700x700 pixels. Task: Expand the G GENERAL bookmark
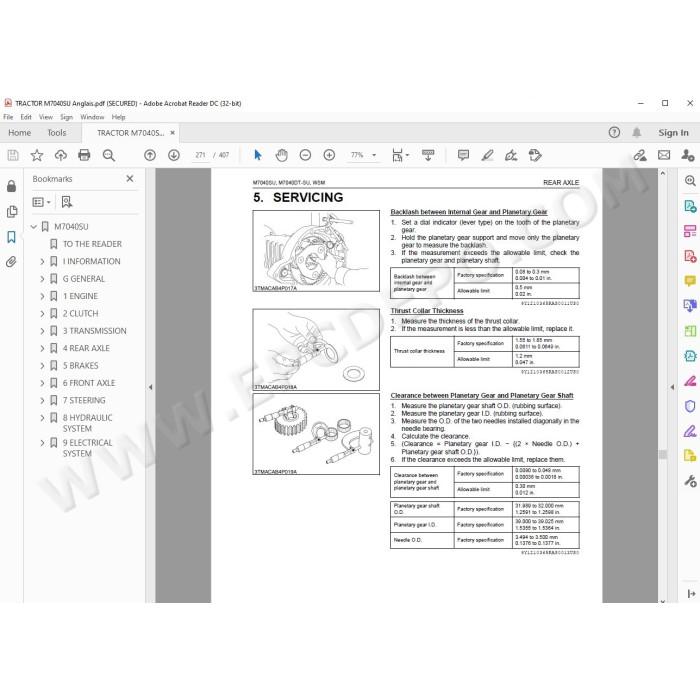pos(42,279)
